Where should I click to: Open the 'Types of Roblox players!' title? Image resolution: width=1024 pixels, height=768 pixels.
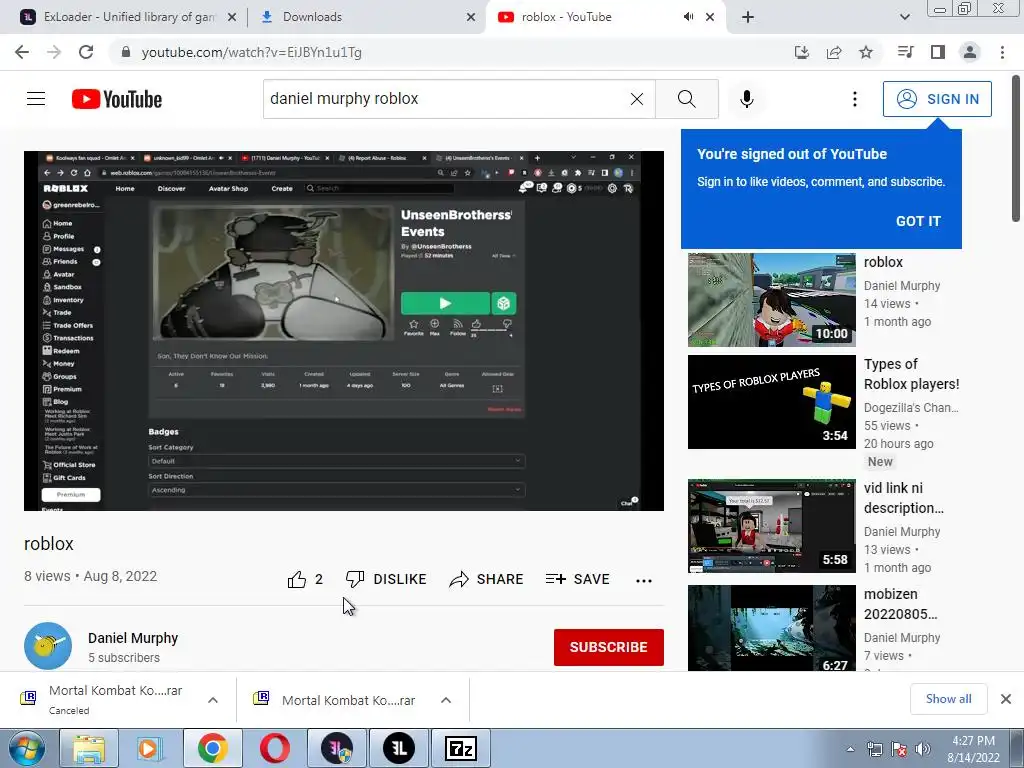pyautogui.click(x=912, y=374)
